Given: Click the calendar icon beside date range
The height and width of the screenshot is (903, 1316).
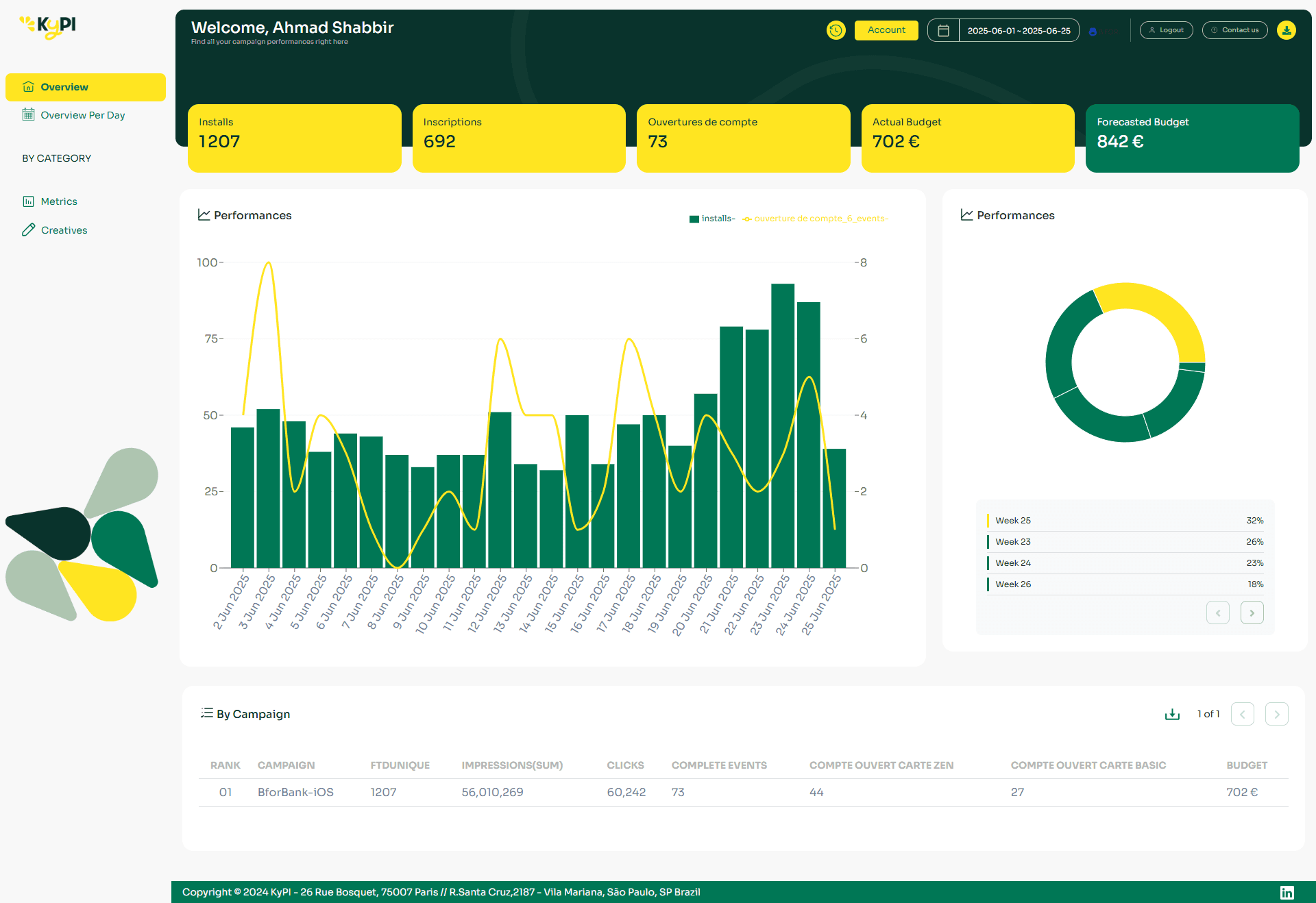Looking at the screenshot, I should [943, 30].
